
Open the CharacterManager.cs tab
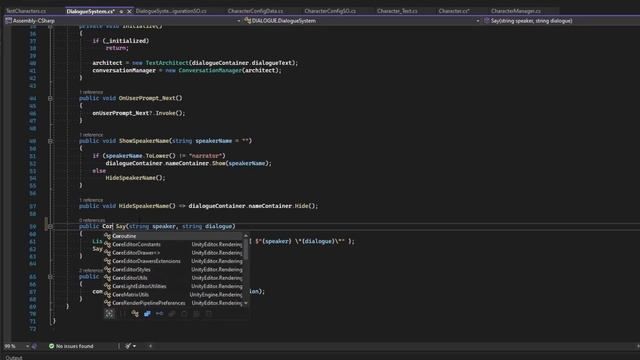tap(516, 11)
